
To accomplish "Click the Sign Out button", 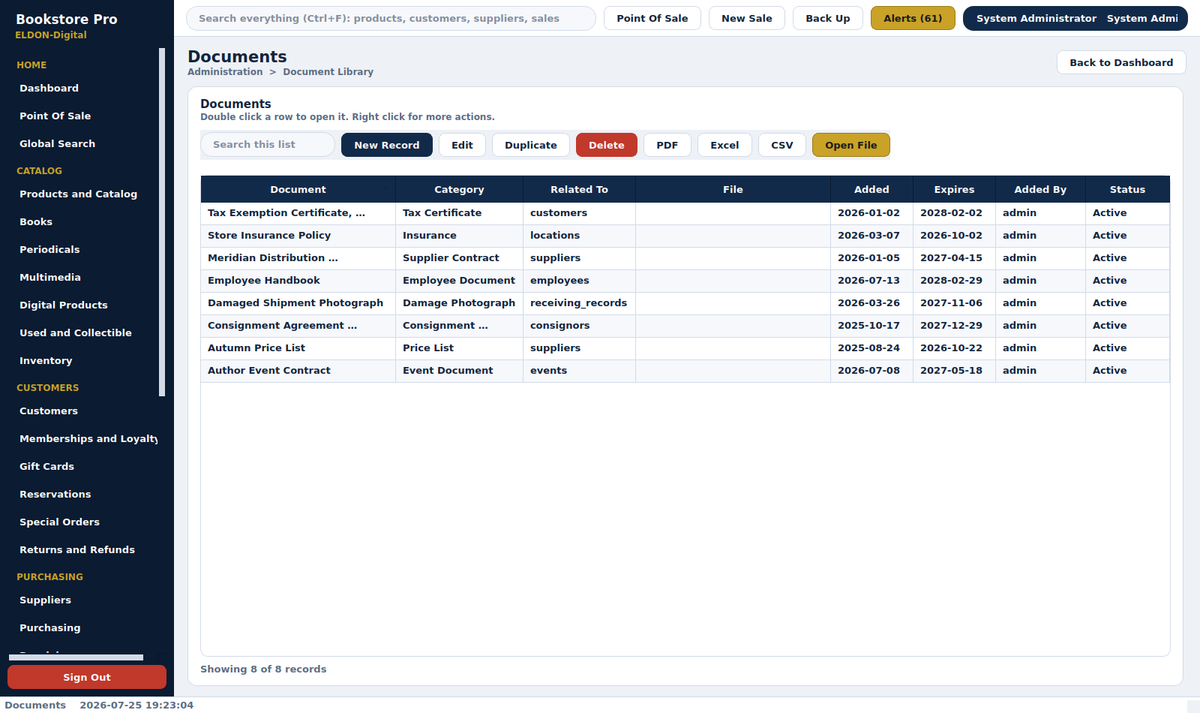I will pos(87,677).
